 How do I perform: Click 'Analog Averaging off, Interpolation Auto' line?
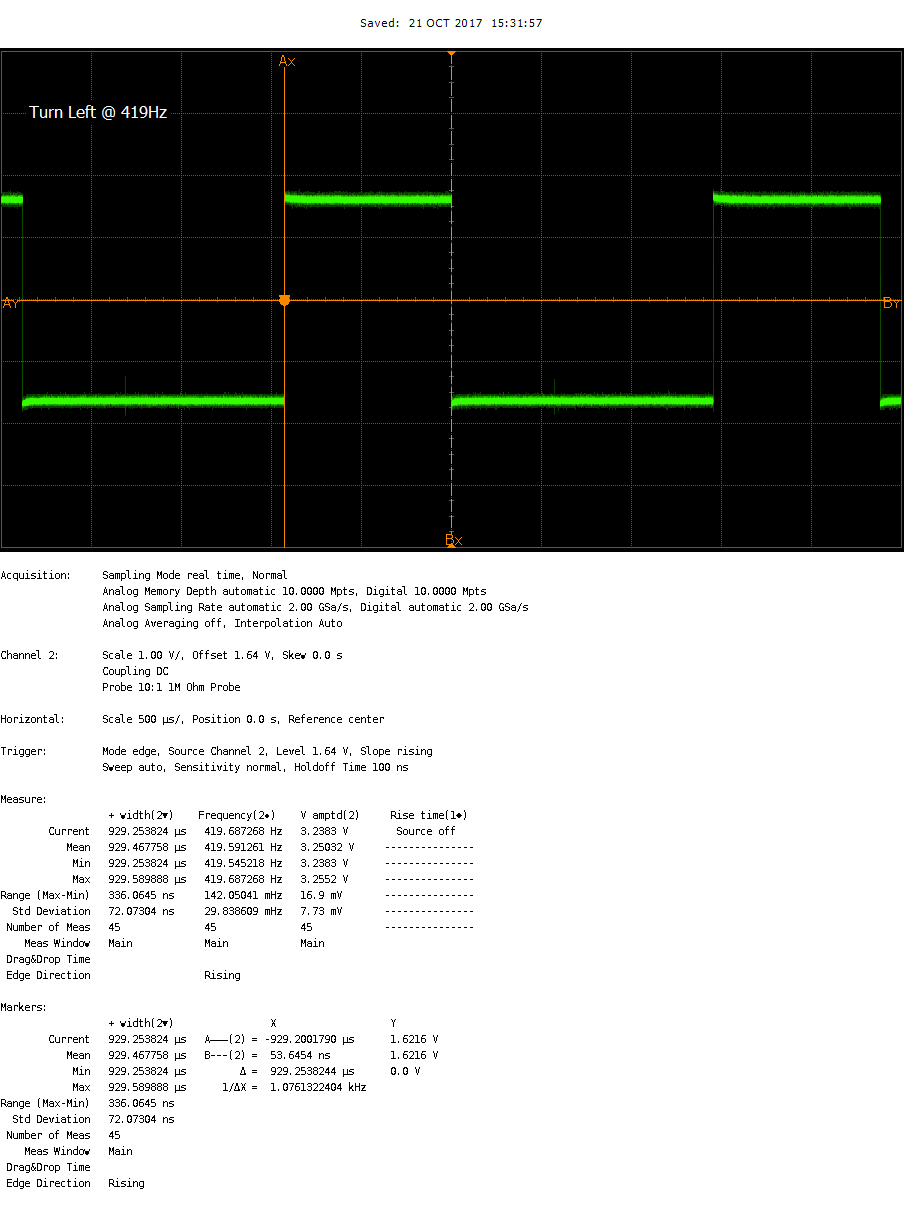pos(222,623)
